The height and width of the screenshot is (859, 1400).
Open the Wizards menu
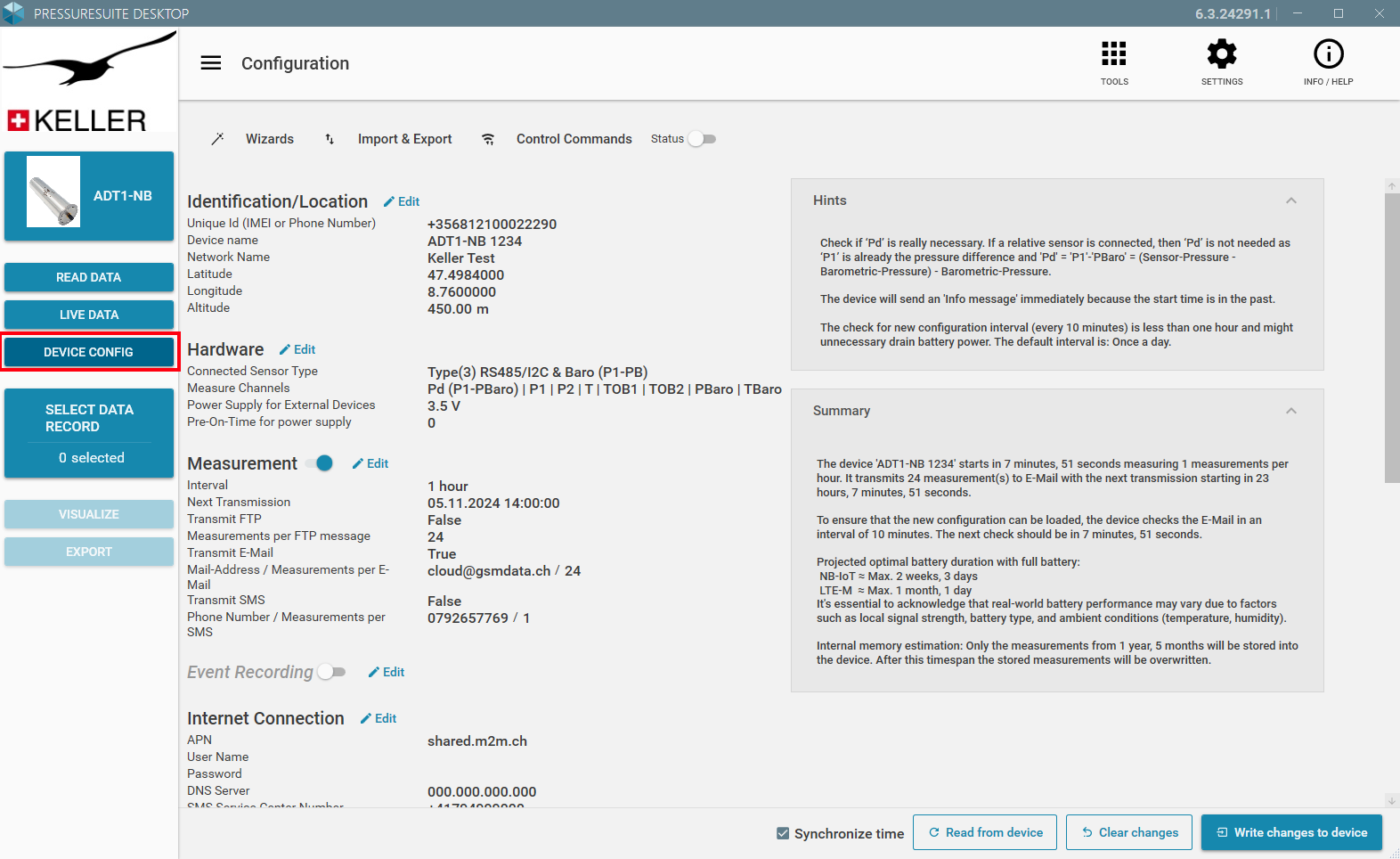270,139
